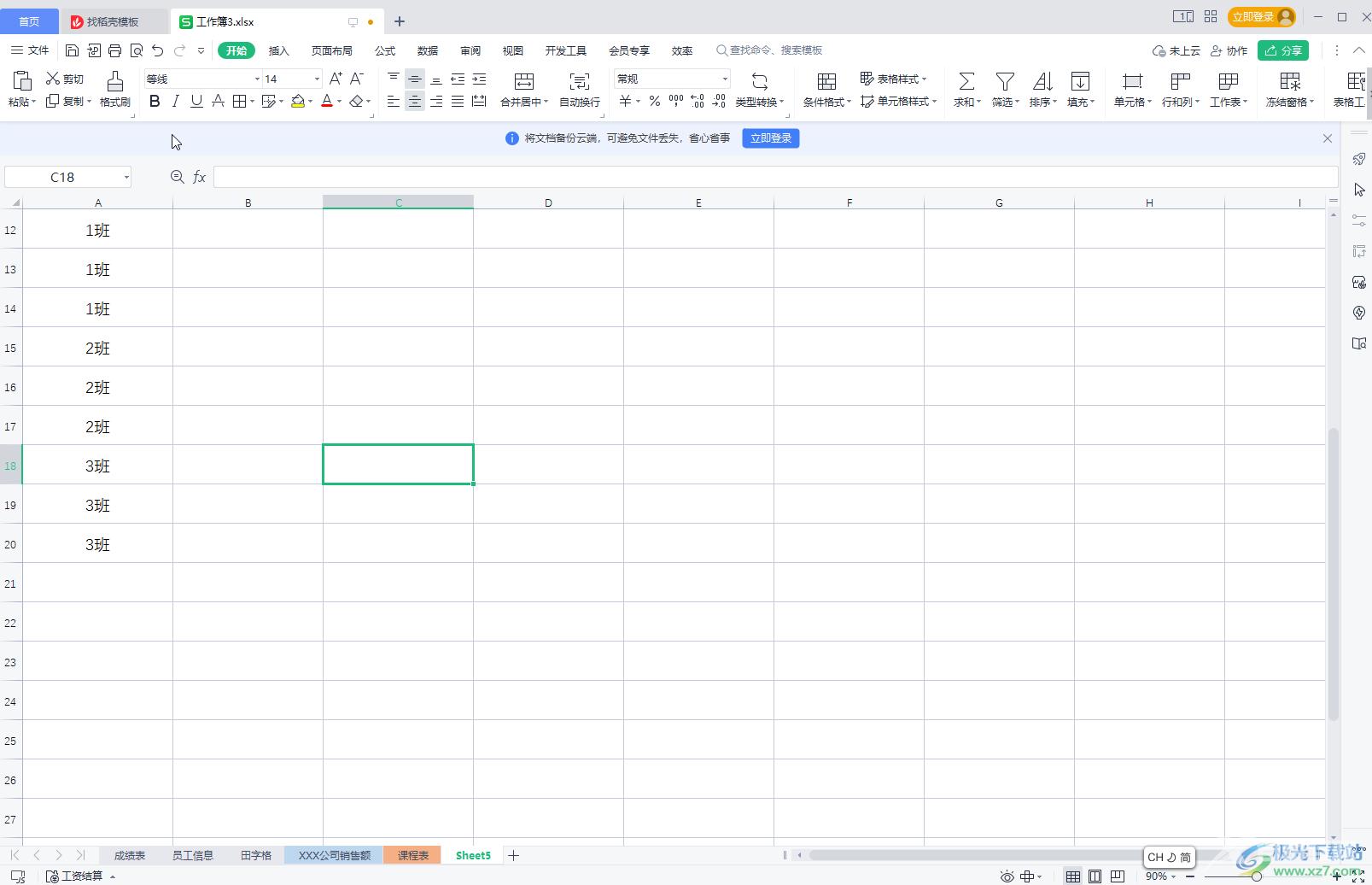This screenshot has height=885, width=1372.
Task: Click the zoom slider handle
Action: pyautogui.click(x=1257, y=876)
